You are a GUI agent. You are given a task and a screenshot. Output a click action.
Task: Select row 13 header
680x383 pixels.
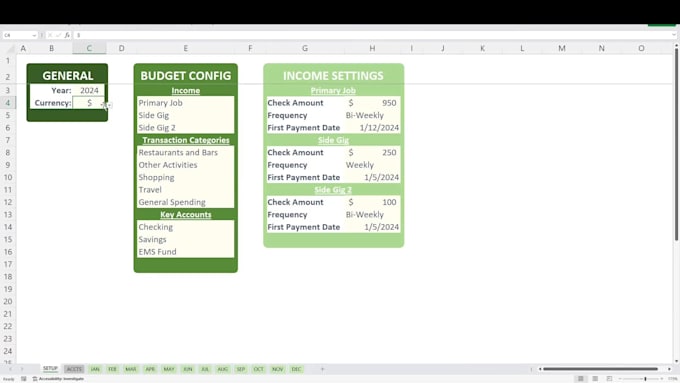(8, 214)
